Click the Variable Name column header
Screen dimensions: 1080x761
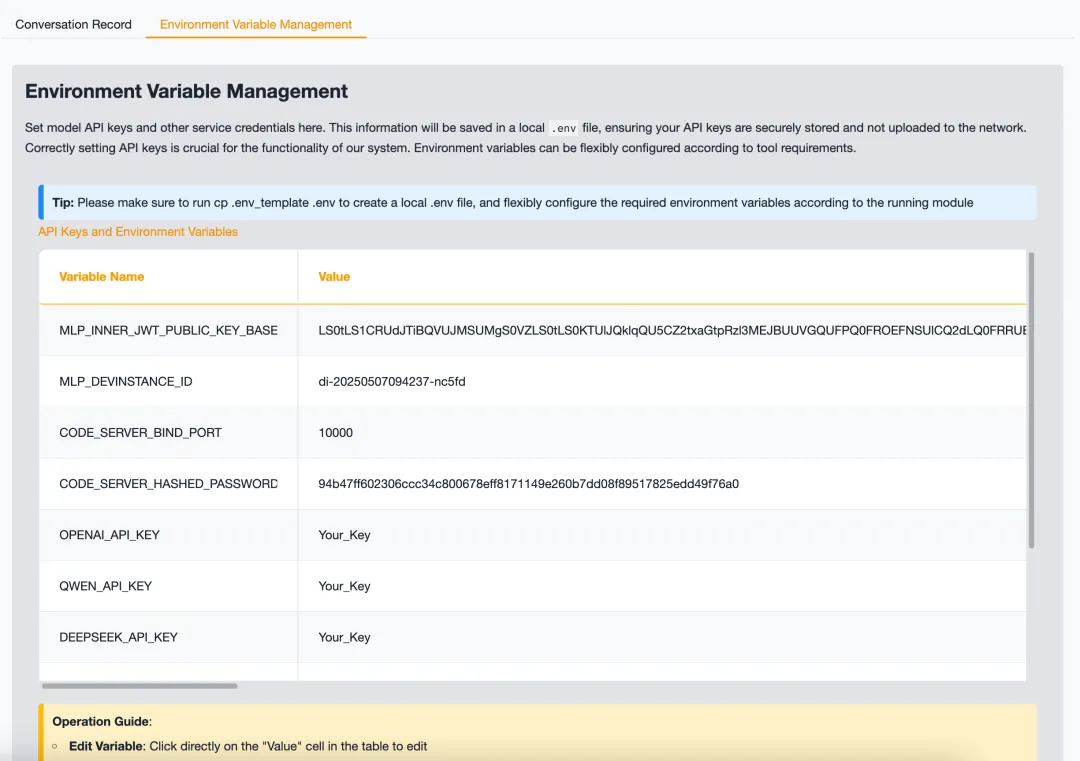(102, 277)
